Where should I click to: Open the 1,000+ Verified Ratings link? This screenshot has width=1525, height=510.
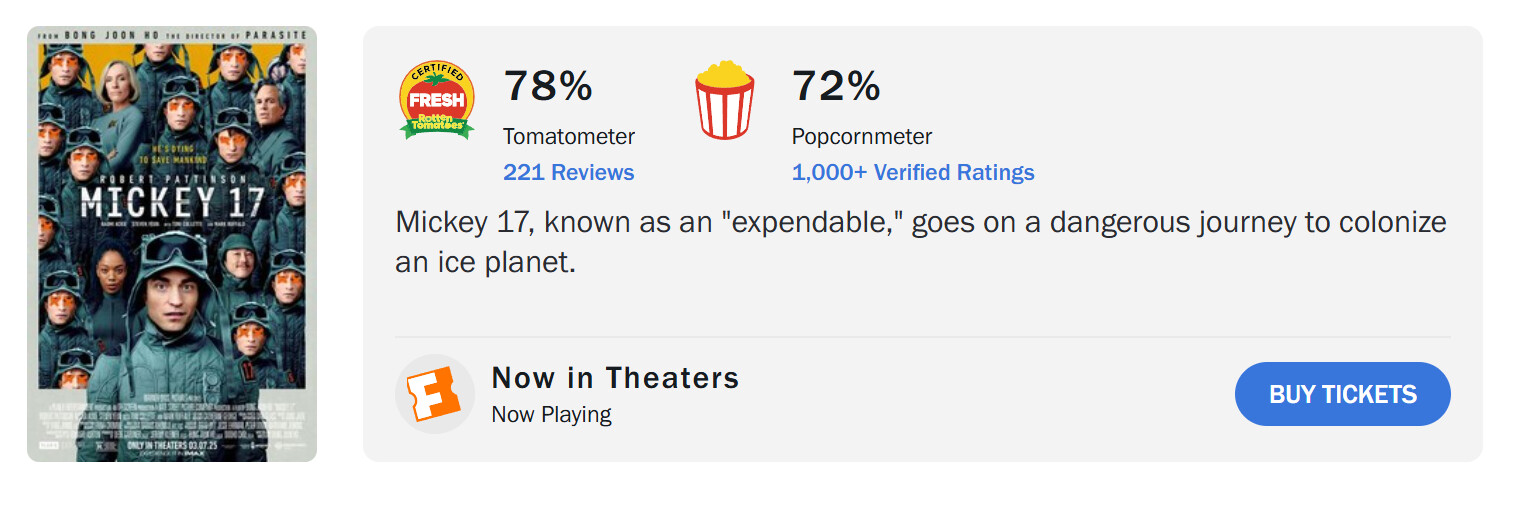[x=912, y=172]
